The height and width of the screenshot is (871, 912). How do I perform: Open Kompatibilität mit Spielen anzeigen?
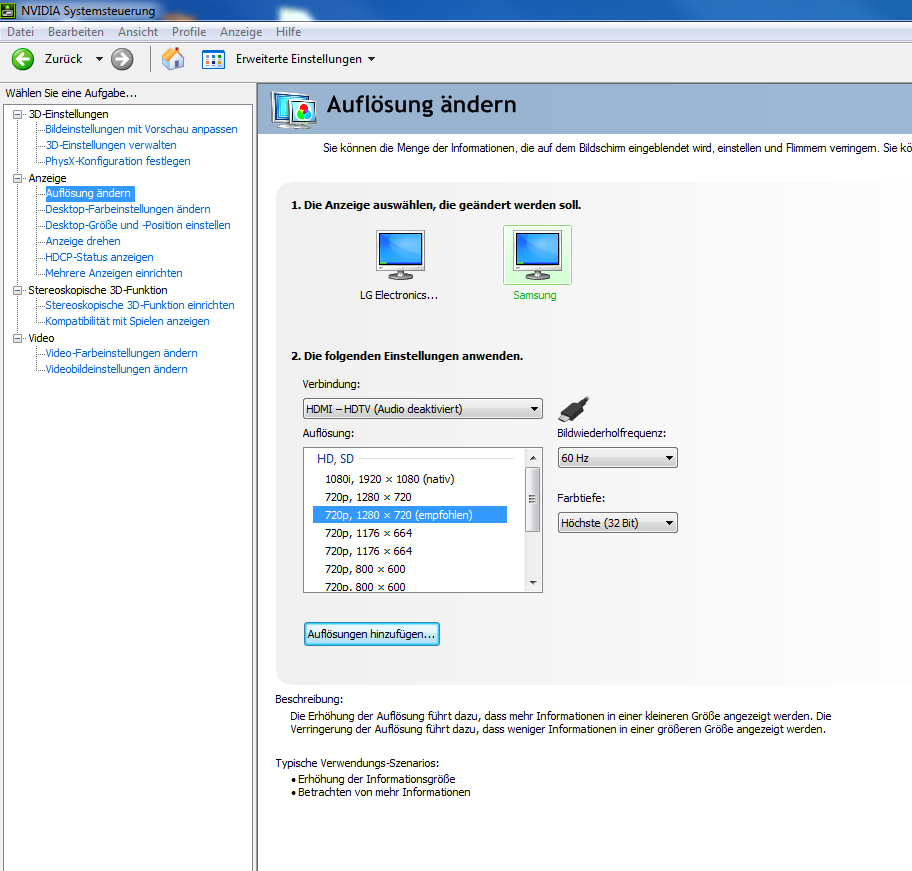point(127,321)
